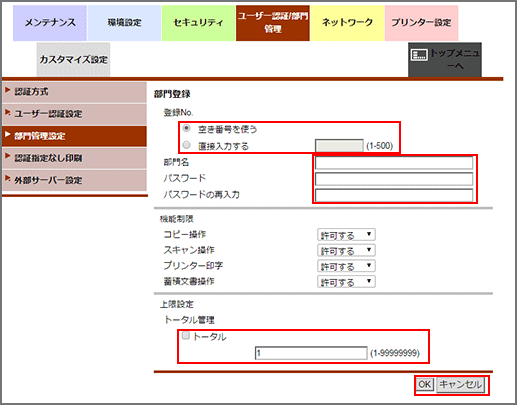517x405 pixels.
Task: Click the arrow icon beside 認証方式
Action: [x=8, y=90]
